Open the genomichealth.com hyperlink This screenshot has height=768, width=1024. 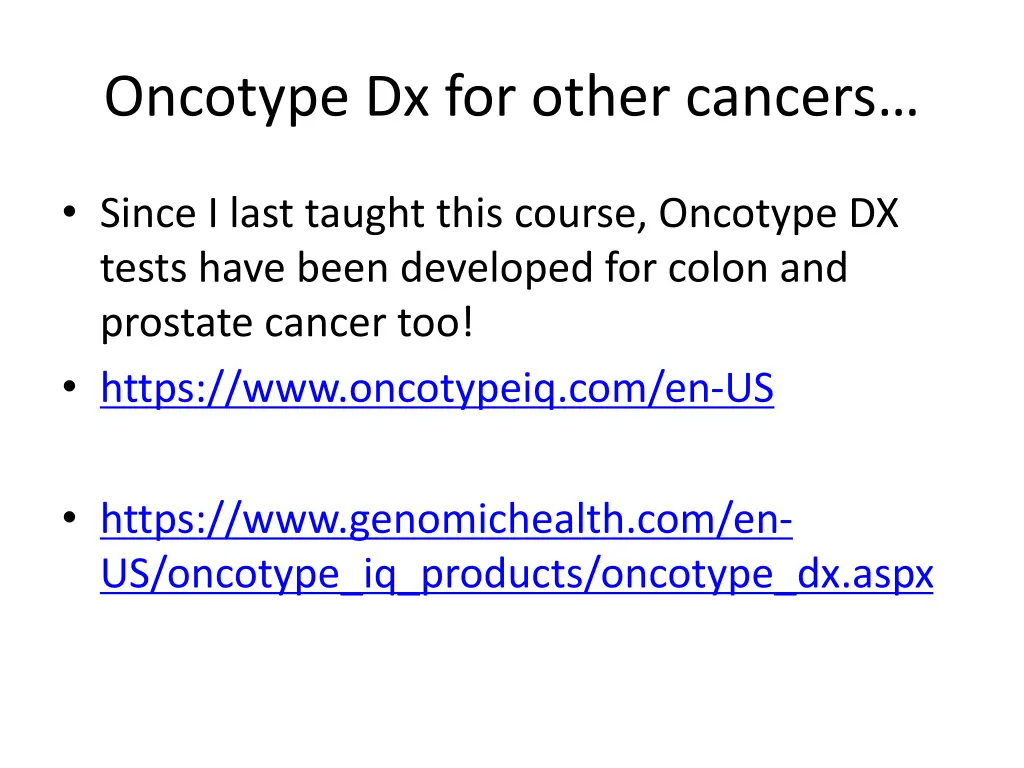(x=446, y=520)
